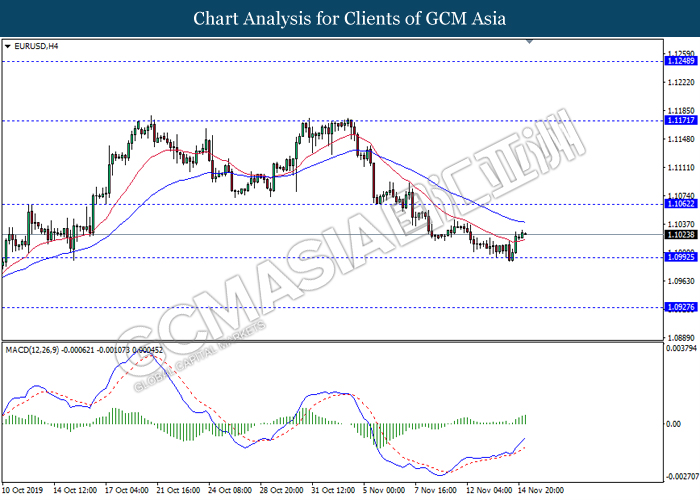700x500 pixels.
Task: Click the 1.09276 support level label
Action: coord(681,307)
